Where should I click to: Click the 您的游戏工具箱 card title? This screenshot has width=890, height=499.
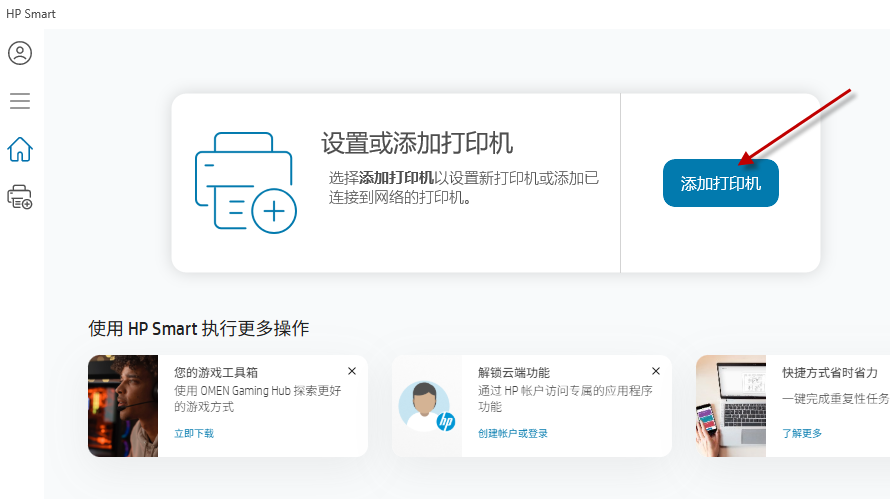[x=216, y=372]
